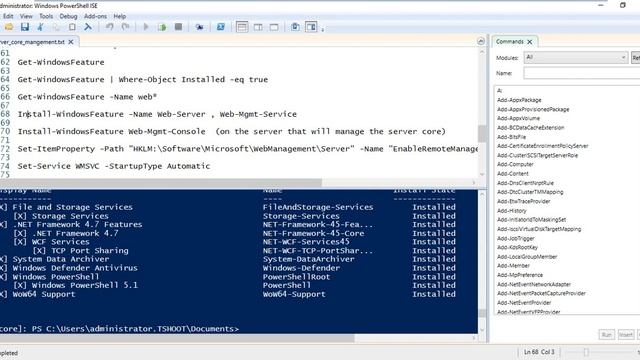Close the Commands add-on tab

pyautogui.click(x=530, y=42)
